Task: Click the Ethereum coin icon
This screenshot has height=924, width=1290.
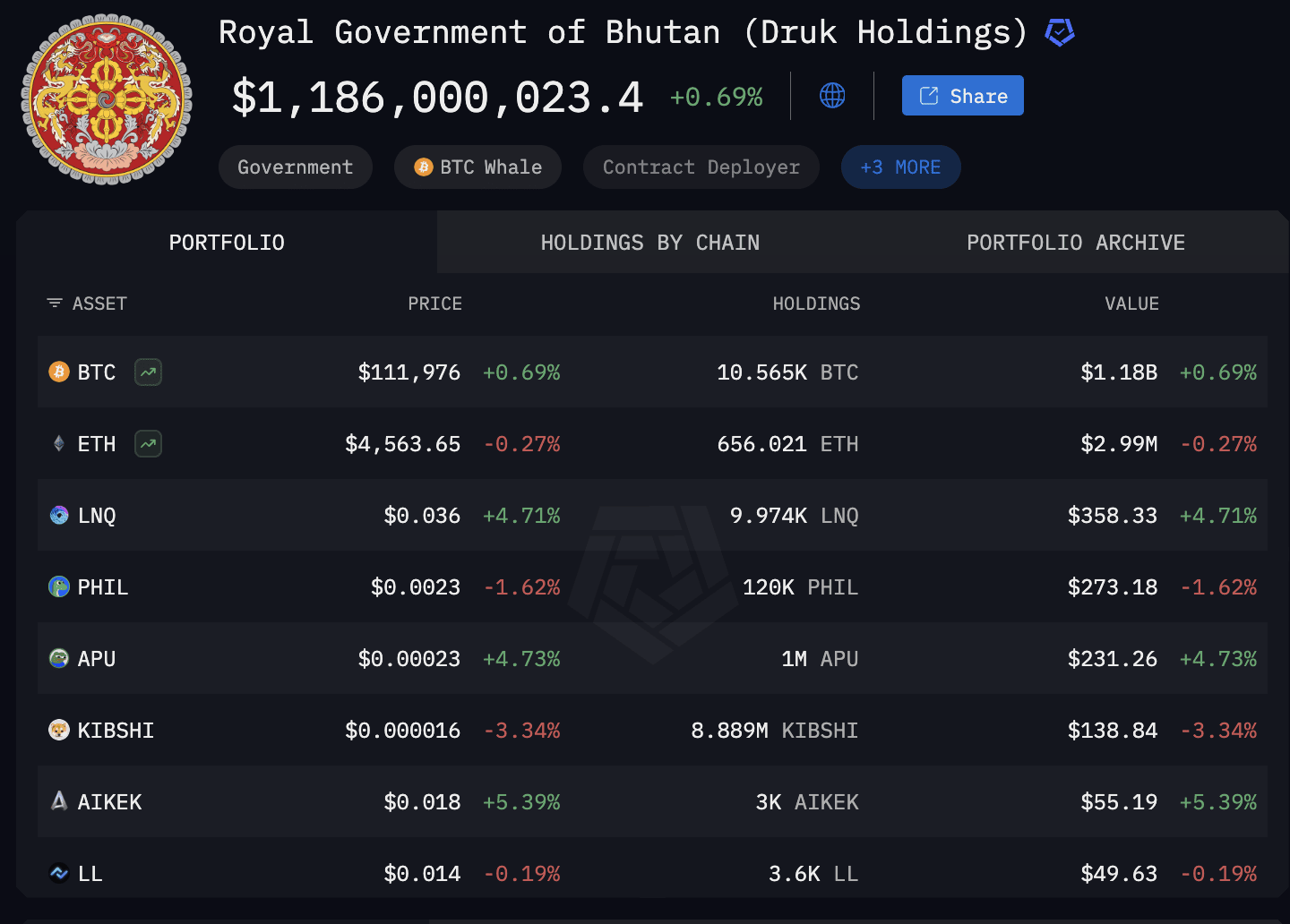Action: point(59,443)
